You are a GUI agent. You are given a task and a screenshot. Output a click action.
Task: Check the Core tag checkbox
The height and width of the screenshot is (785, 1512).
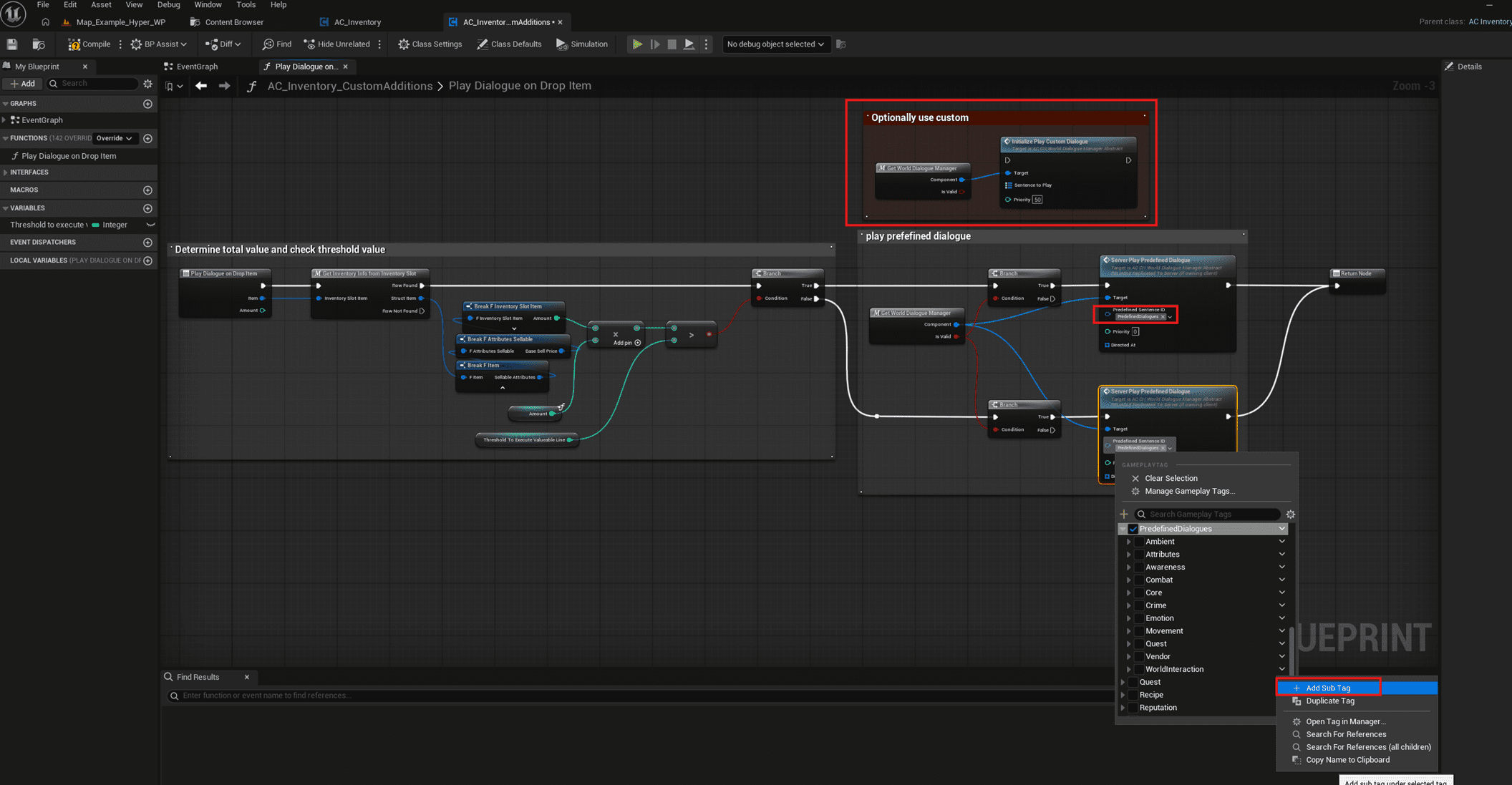[1139, 593]
